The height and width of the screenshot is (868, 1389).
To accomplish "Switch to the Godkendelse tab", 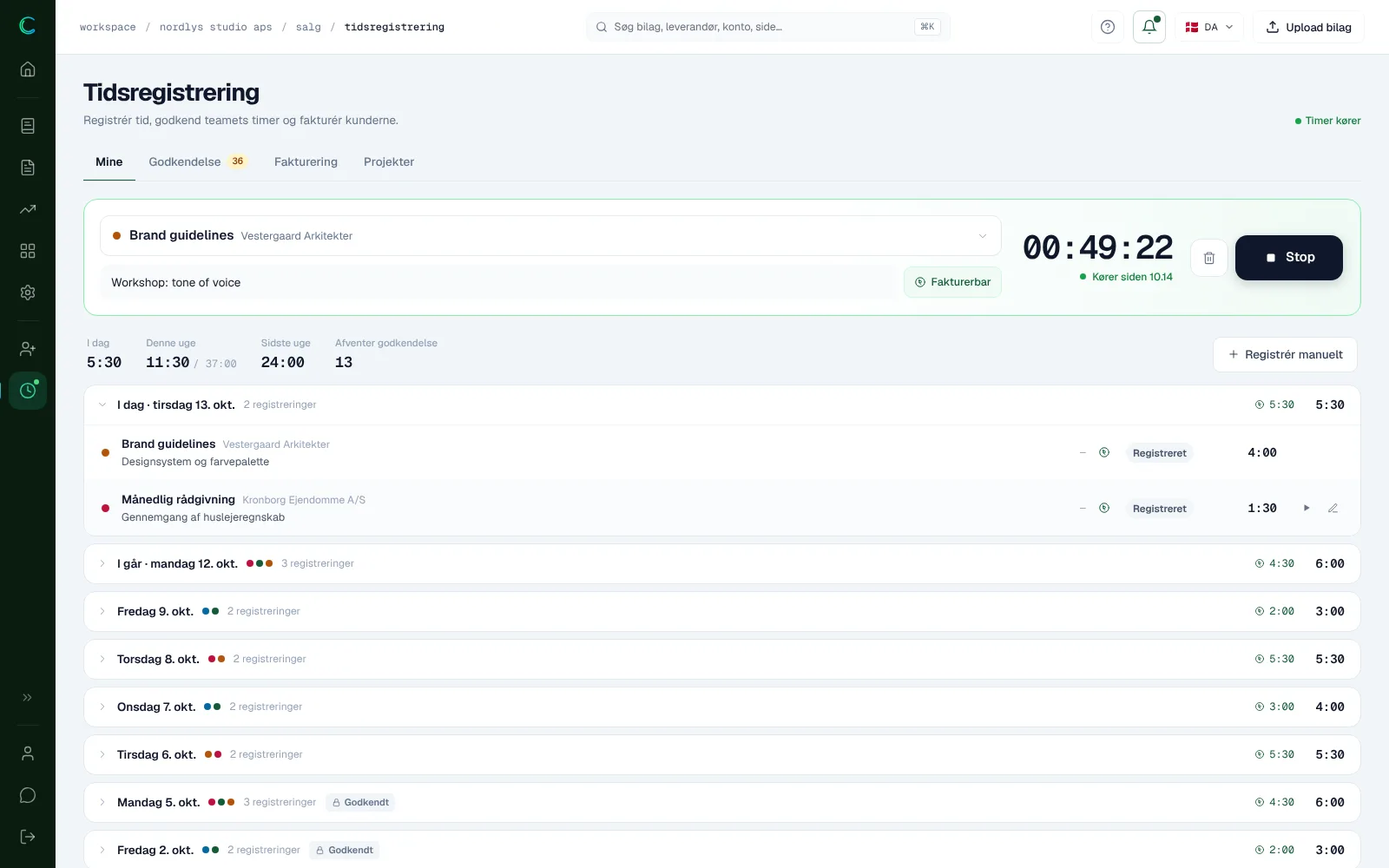I will (198, 161).
